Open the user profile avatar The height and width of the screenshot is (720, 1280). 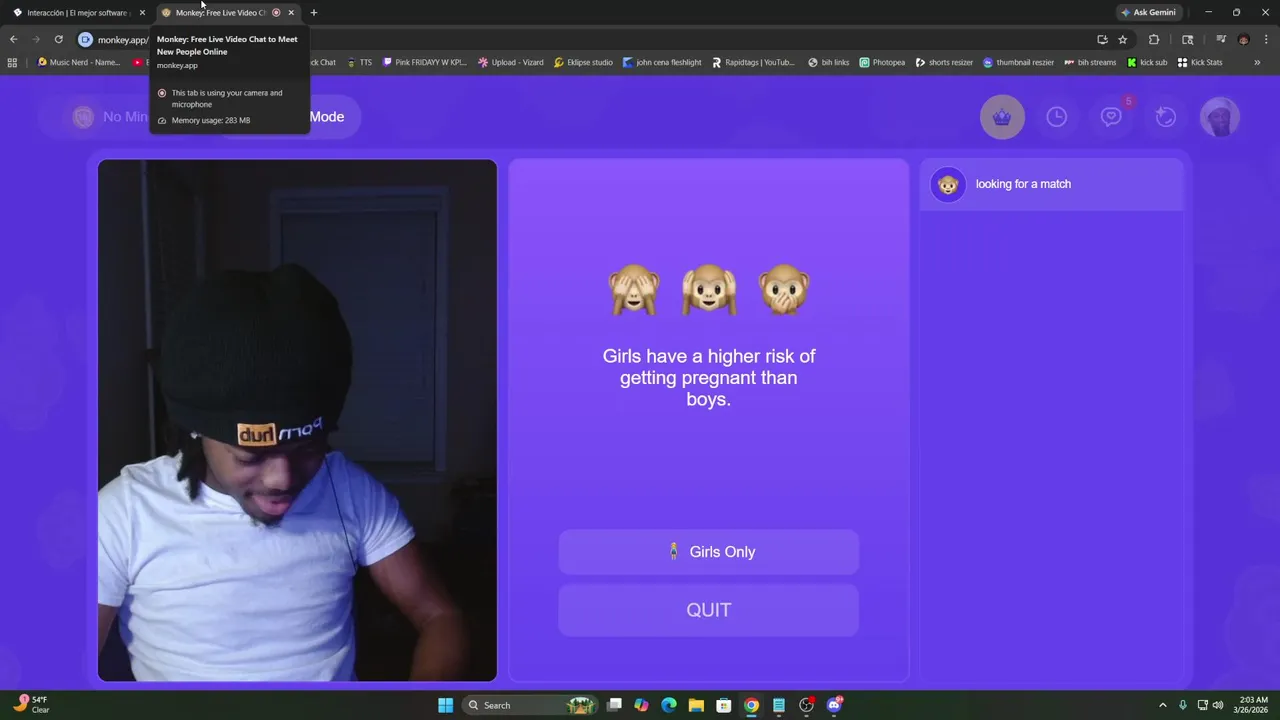tap(1219, 117)
